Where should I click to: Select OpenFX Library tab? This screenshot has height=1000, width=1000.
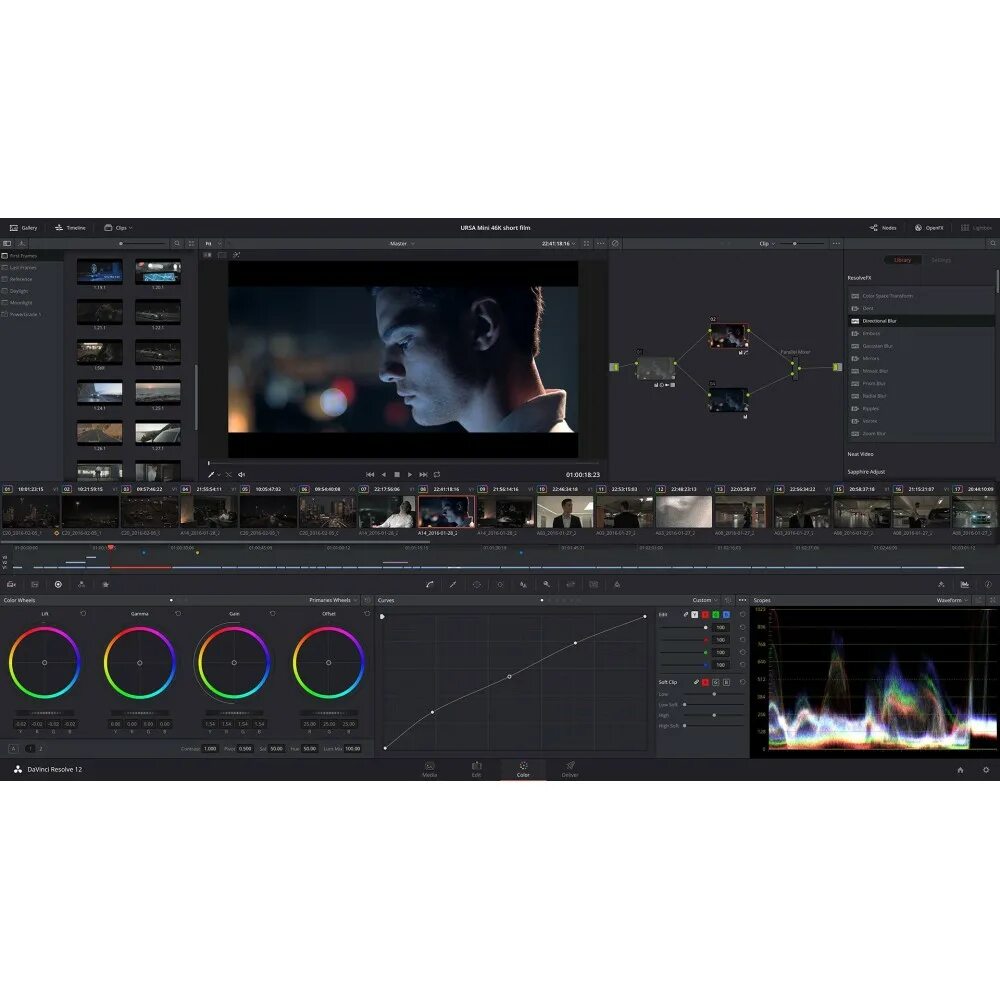(x=902, y=260)
